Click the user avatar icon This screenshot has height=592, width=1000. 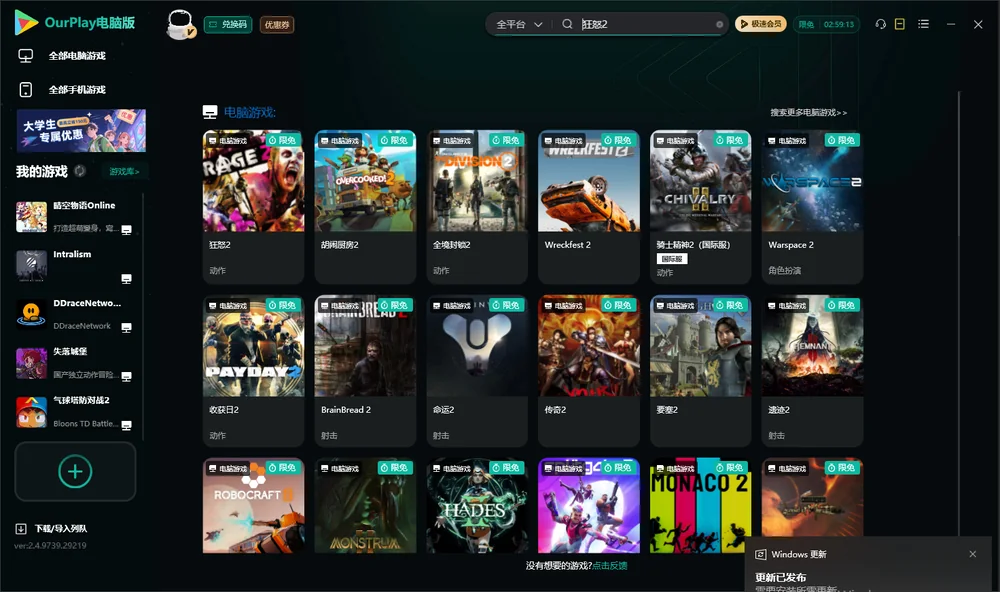click(x=180, y=24)
